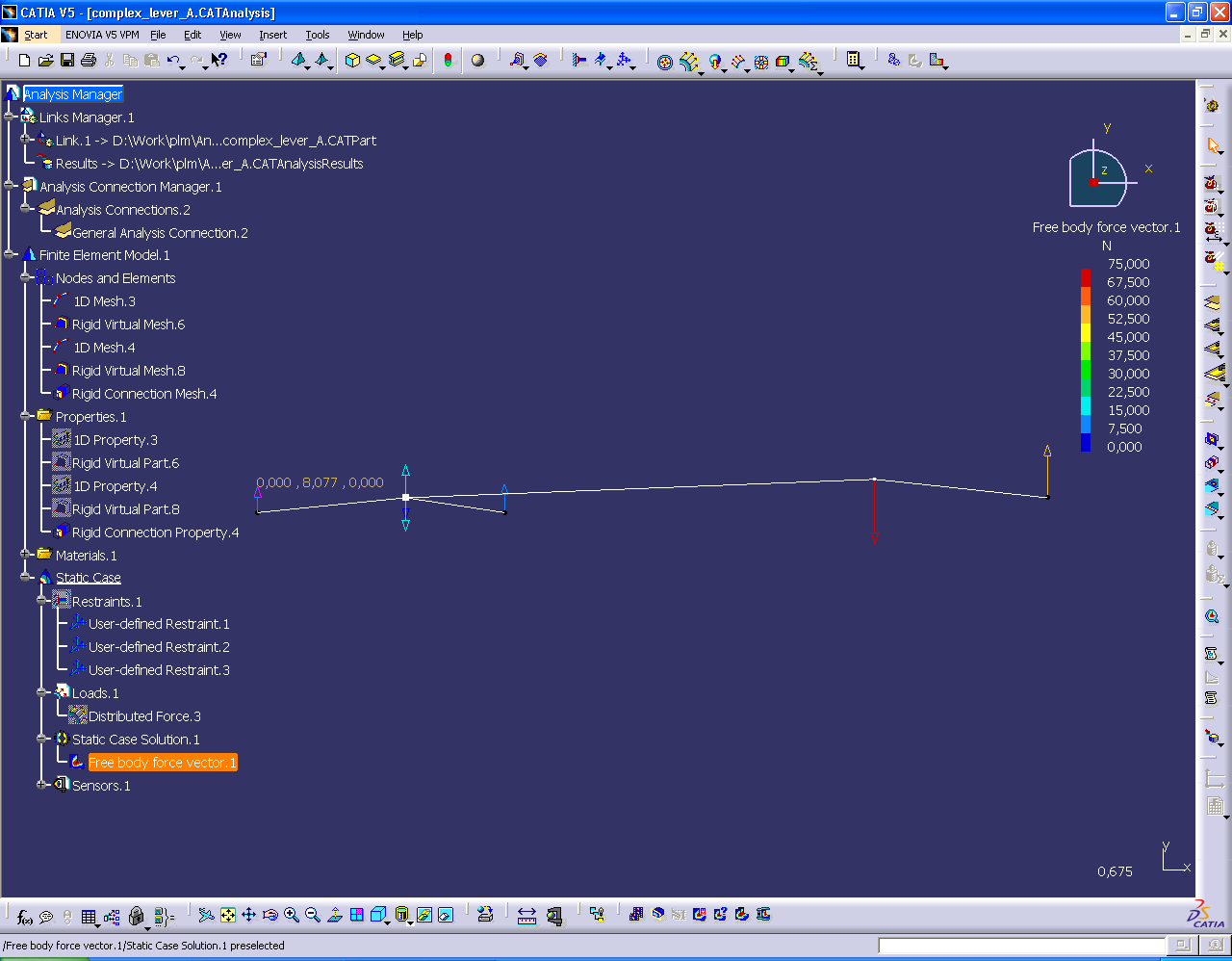1232x961 pixels.
Task: Click the Free body force vector.1 legend title
Action: pos(1106,227)
